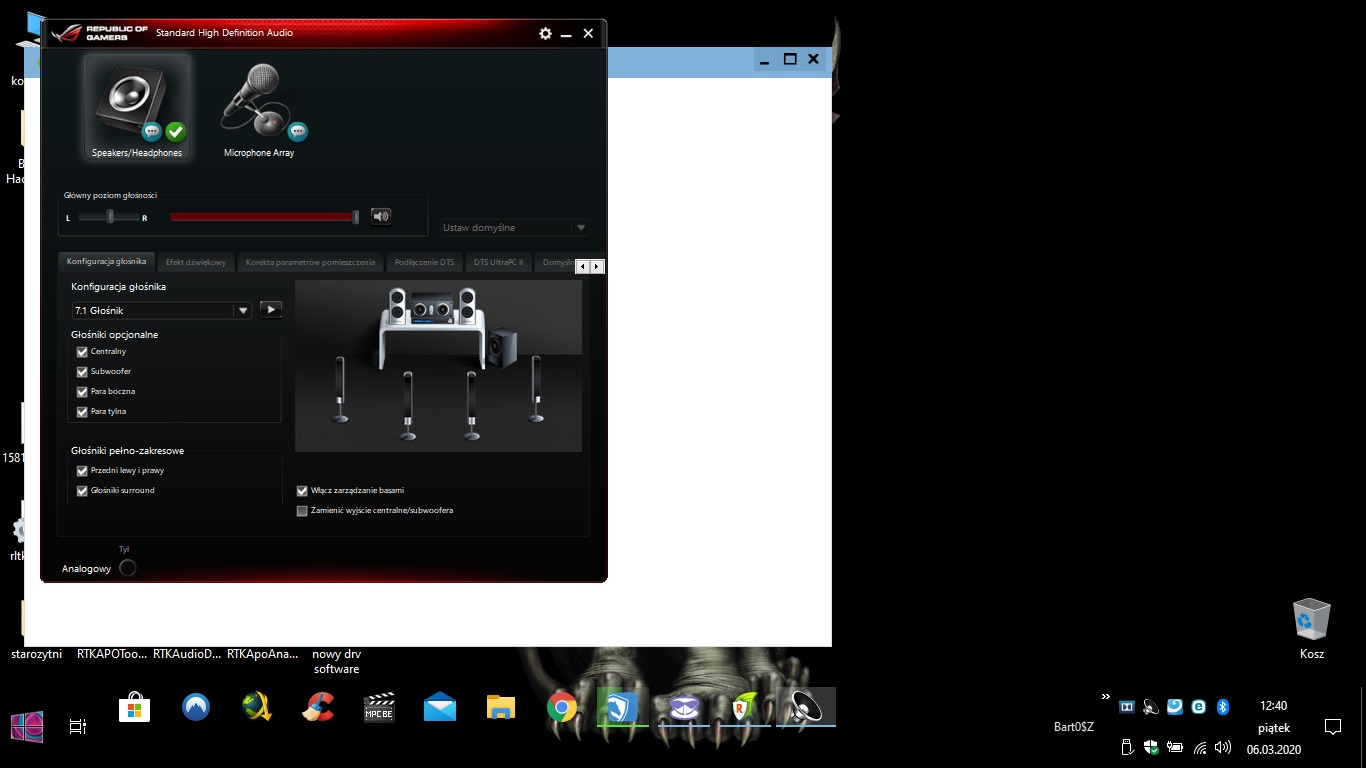Open CCleaner from the taskbar
Image resolution: width=1366 pixels, height=768 pixels.
[318, 708]
